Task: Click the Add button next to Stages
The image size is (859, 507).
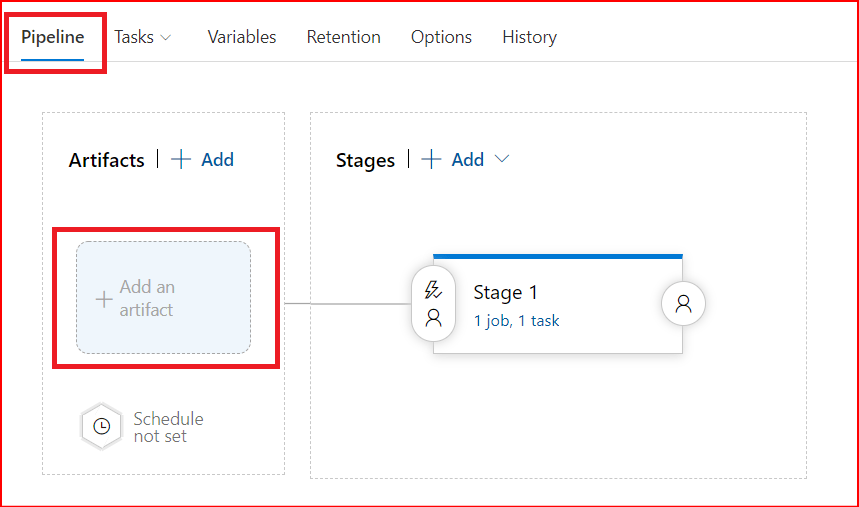Action: [467, 160]
